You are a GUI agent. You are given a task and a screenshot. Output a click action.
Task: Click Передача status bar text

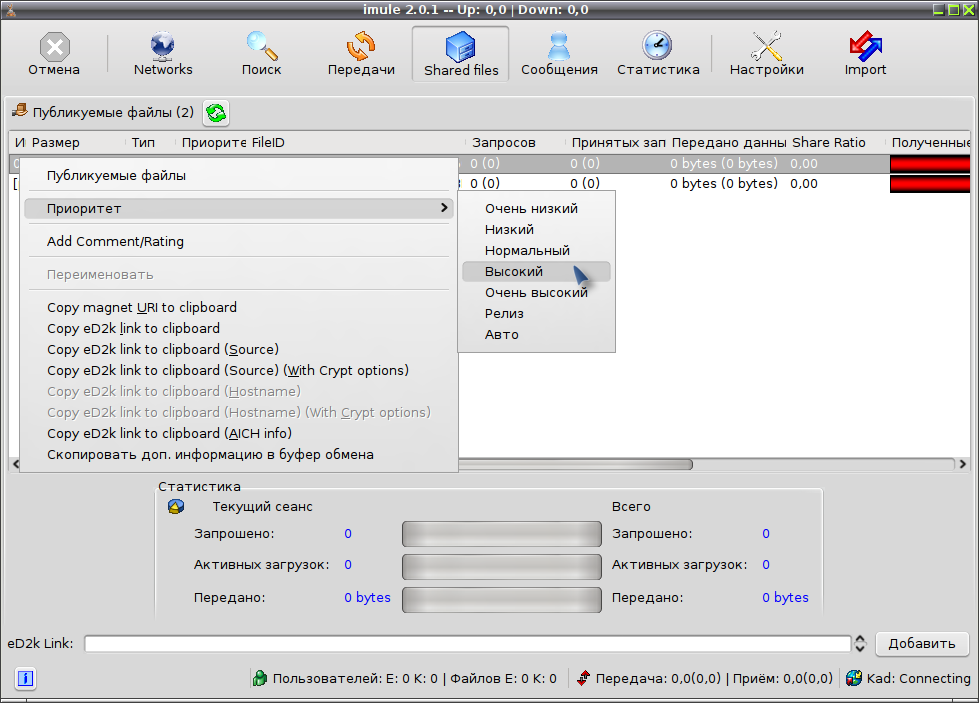(714, 679)
